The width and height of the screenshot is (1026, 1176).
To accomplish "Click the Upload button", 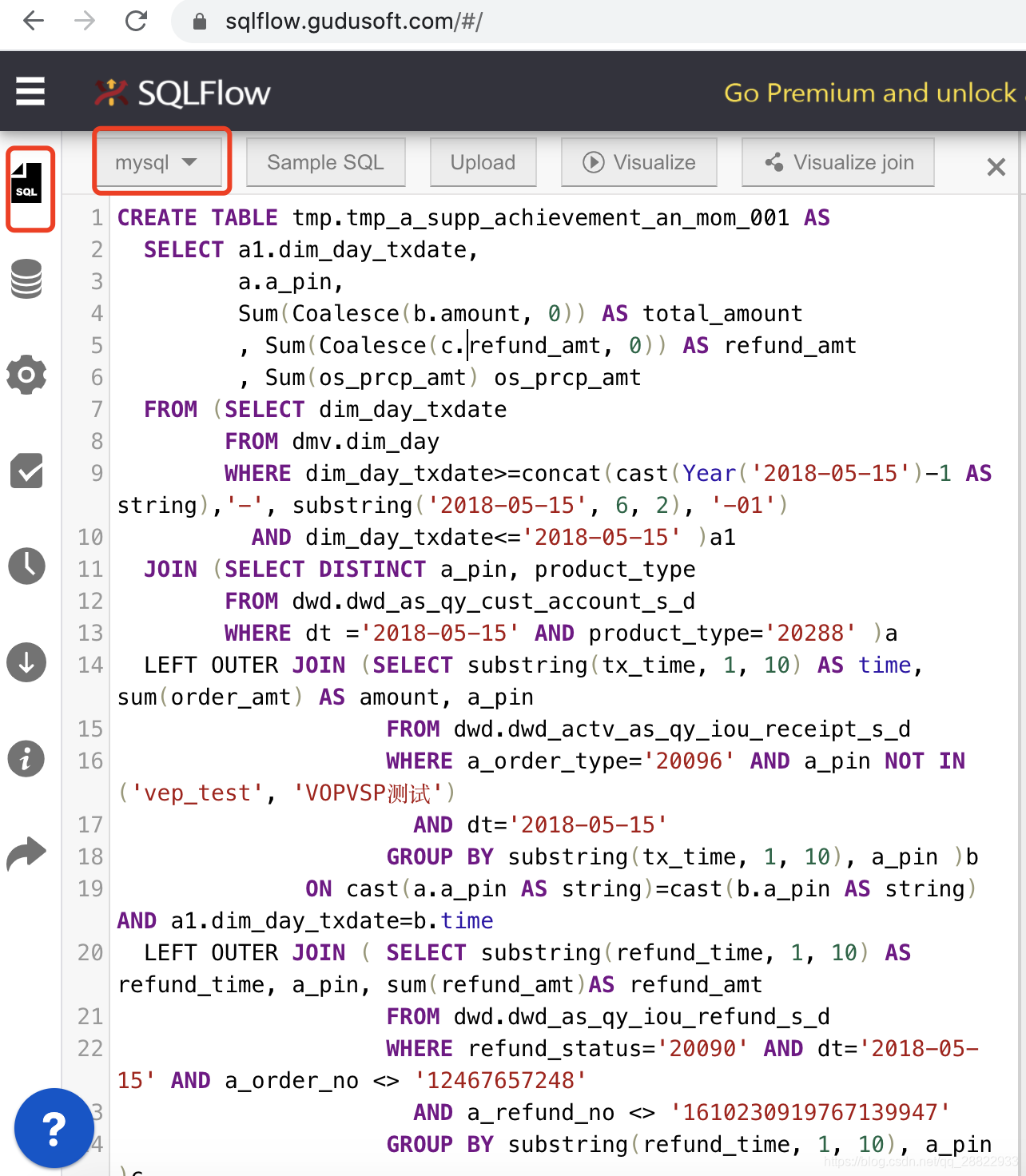I will 483,162.
